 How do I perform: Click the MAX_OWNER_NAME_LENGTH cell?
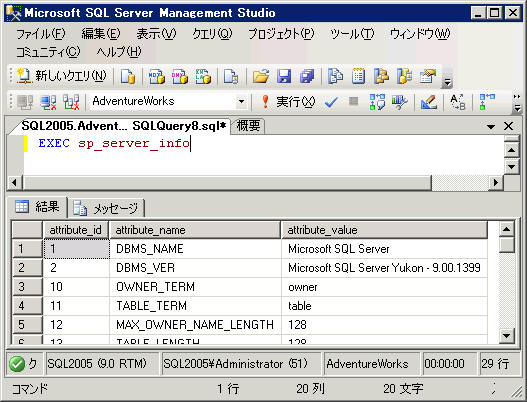tap(195, 325)
